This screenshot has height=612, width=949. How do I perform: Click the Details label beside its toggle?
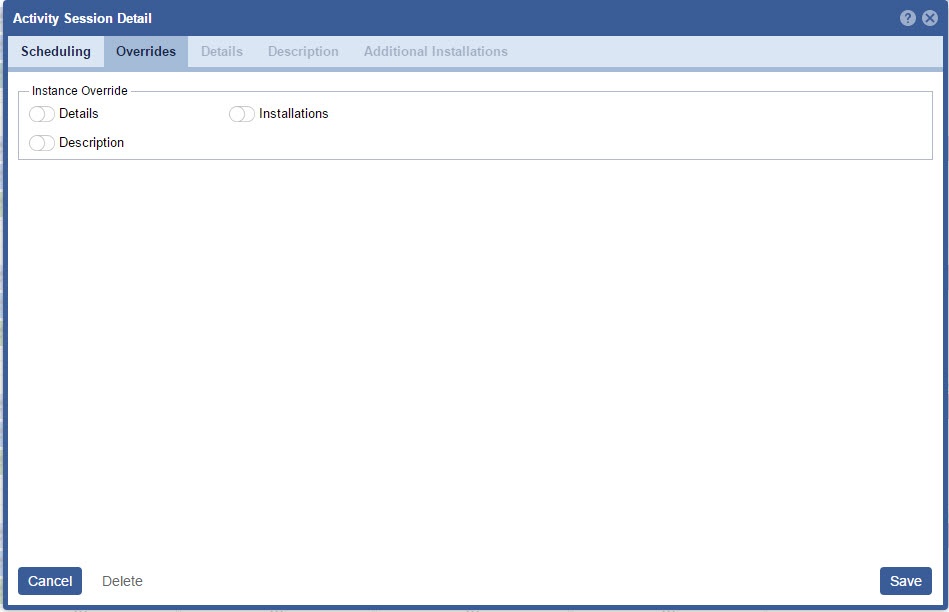(x=79, y=114)
